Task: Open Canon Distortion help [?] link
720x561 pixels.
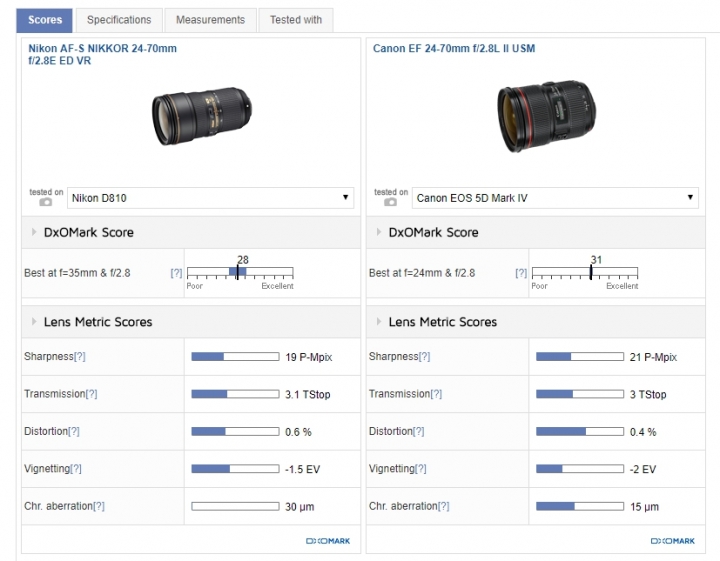Action: (x=419, y=432)
